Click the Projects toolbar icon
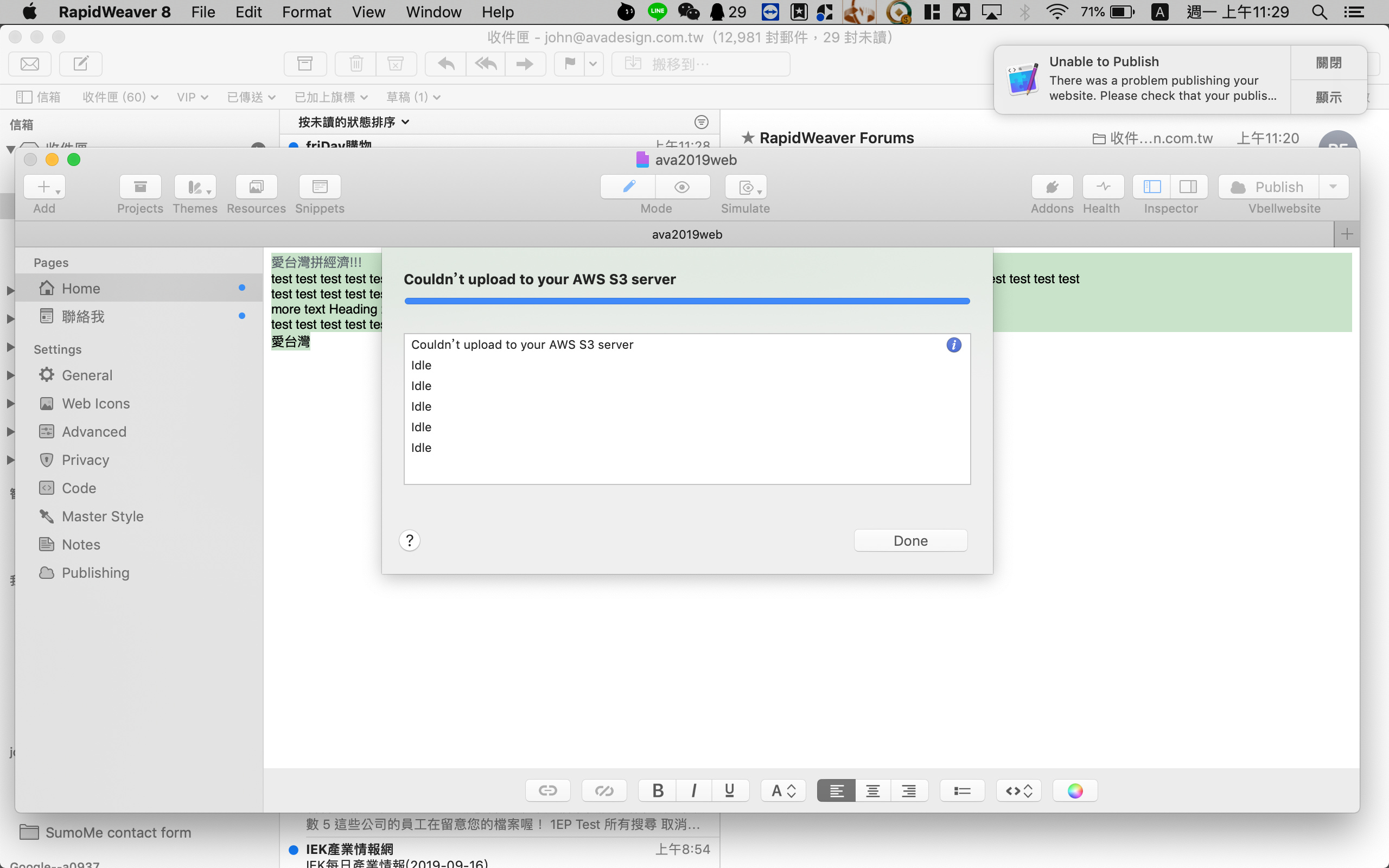The height and width of the screenshot is (868, 1389). pos(140,187)
